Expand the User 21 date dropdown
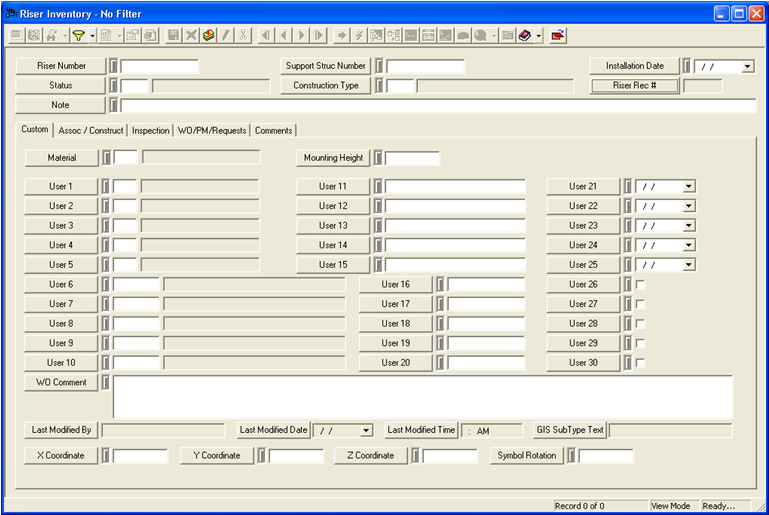Viewport: 769px width, 515px height. tap(688, 187)
